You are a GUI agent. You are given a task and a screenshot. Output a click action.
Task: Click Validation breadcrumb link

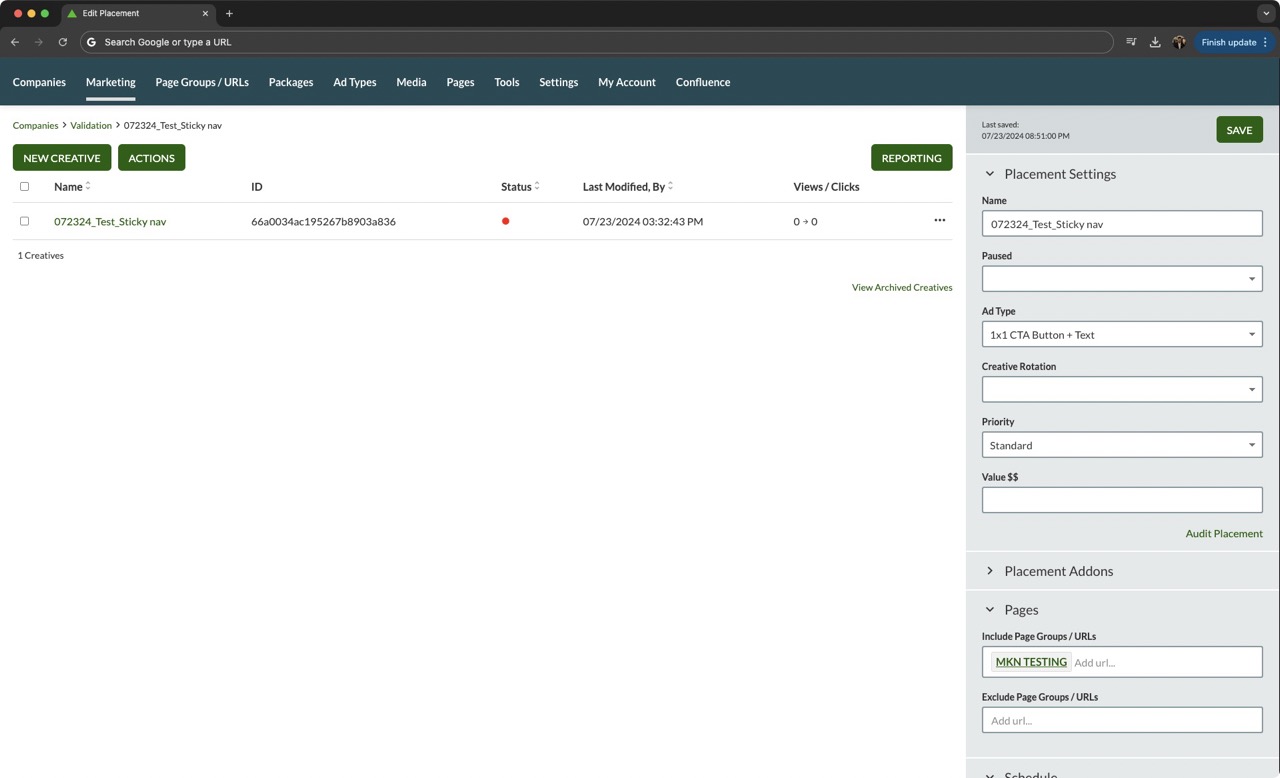tap(91, 125)
